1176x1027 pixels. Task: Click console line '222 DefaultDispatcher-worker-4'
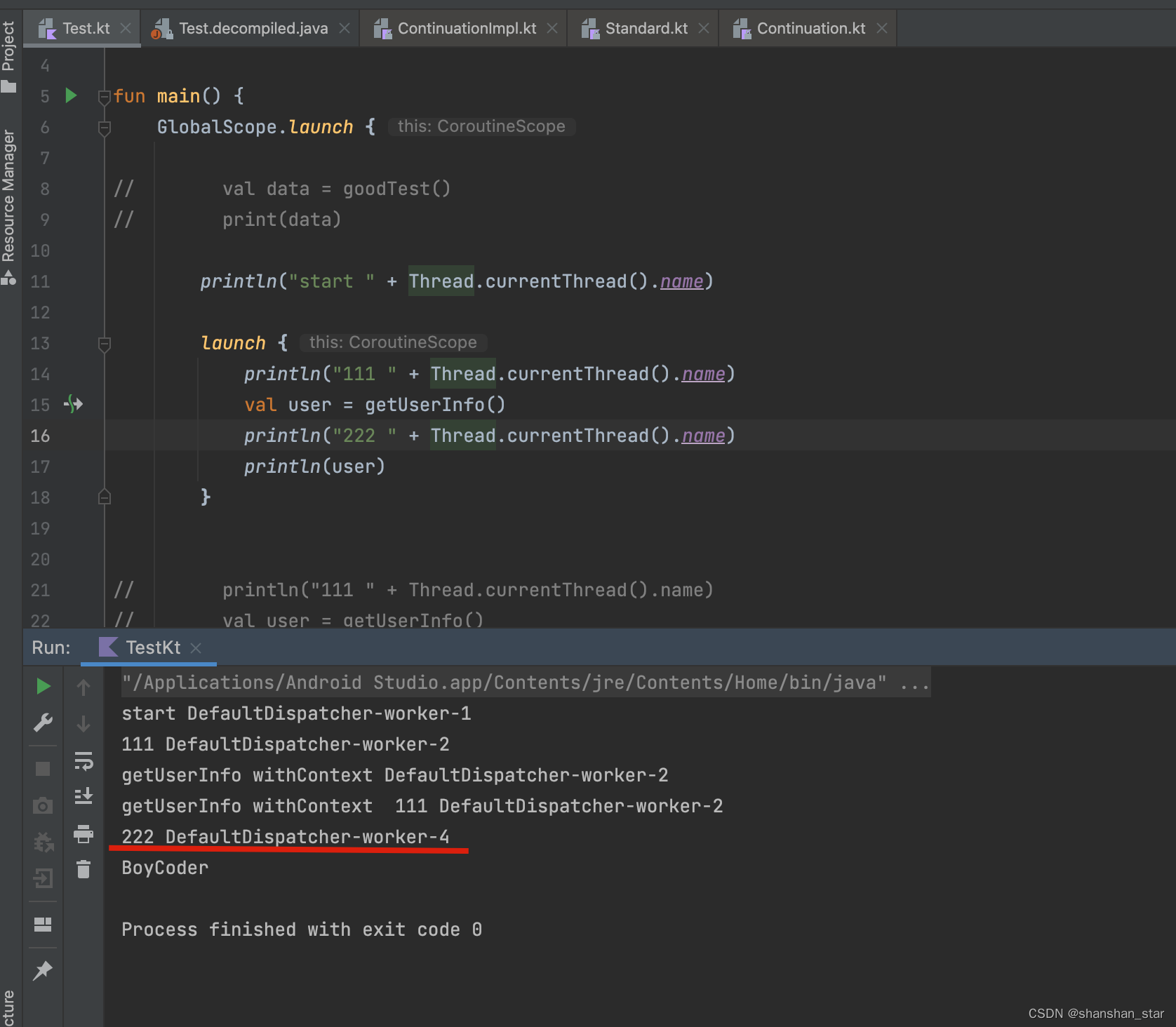(285, 837)
